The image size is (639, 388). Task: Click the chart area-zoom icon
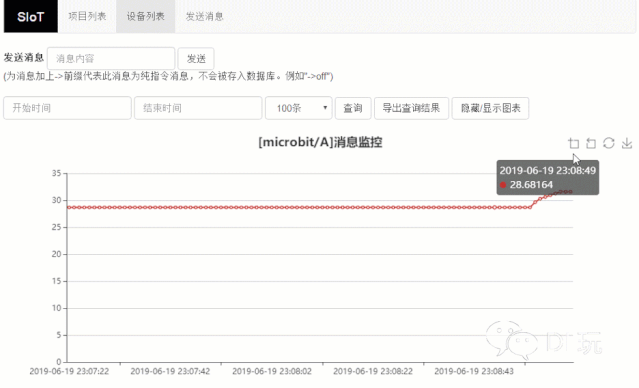[x=574, y=143]
